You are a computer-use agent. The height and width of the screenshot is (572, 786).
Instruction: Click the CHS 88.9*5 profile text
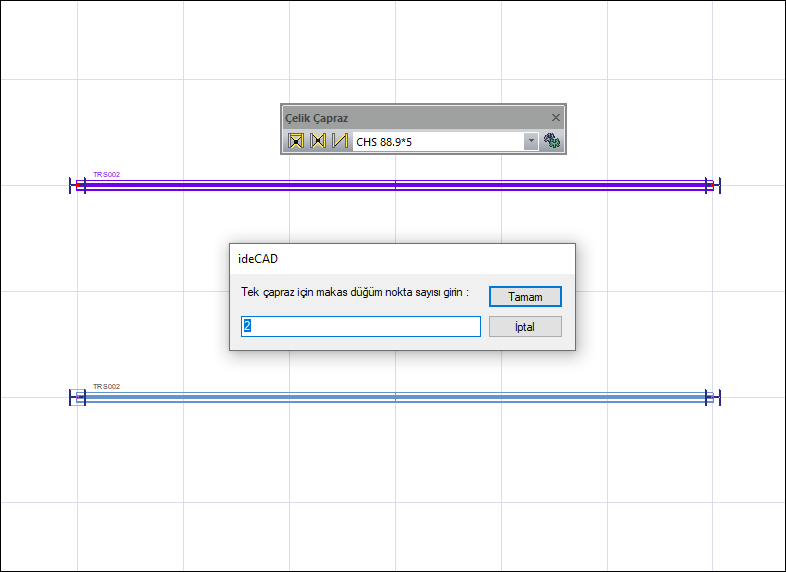pos(384,142)
